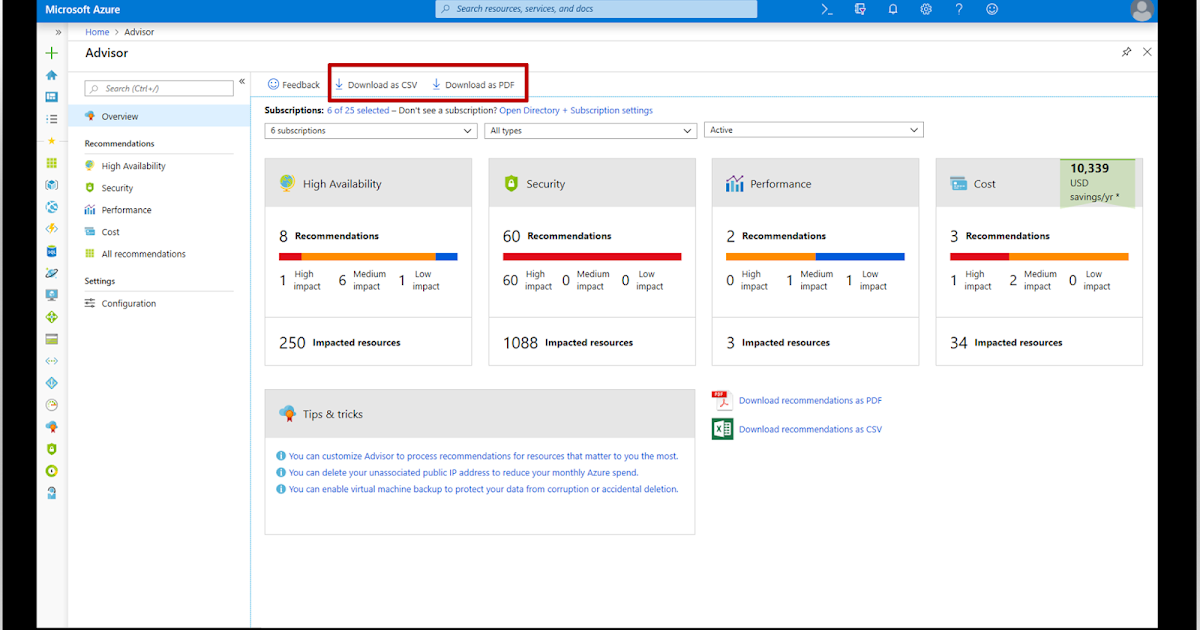Create a resource with the plus icon
1200x630 pixels.
(x=51, y=53)
